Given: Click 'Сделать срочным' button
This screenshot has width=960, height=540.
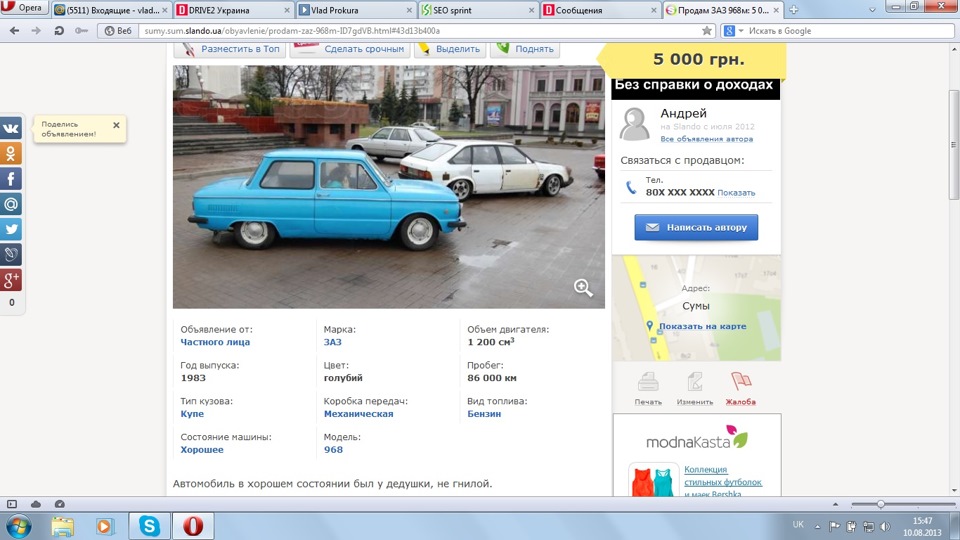Looking at the screenshot, I should click(351, 48).
